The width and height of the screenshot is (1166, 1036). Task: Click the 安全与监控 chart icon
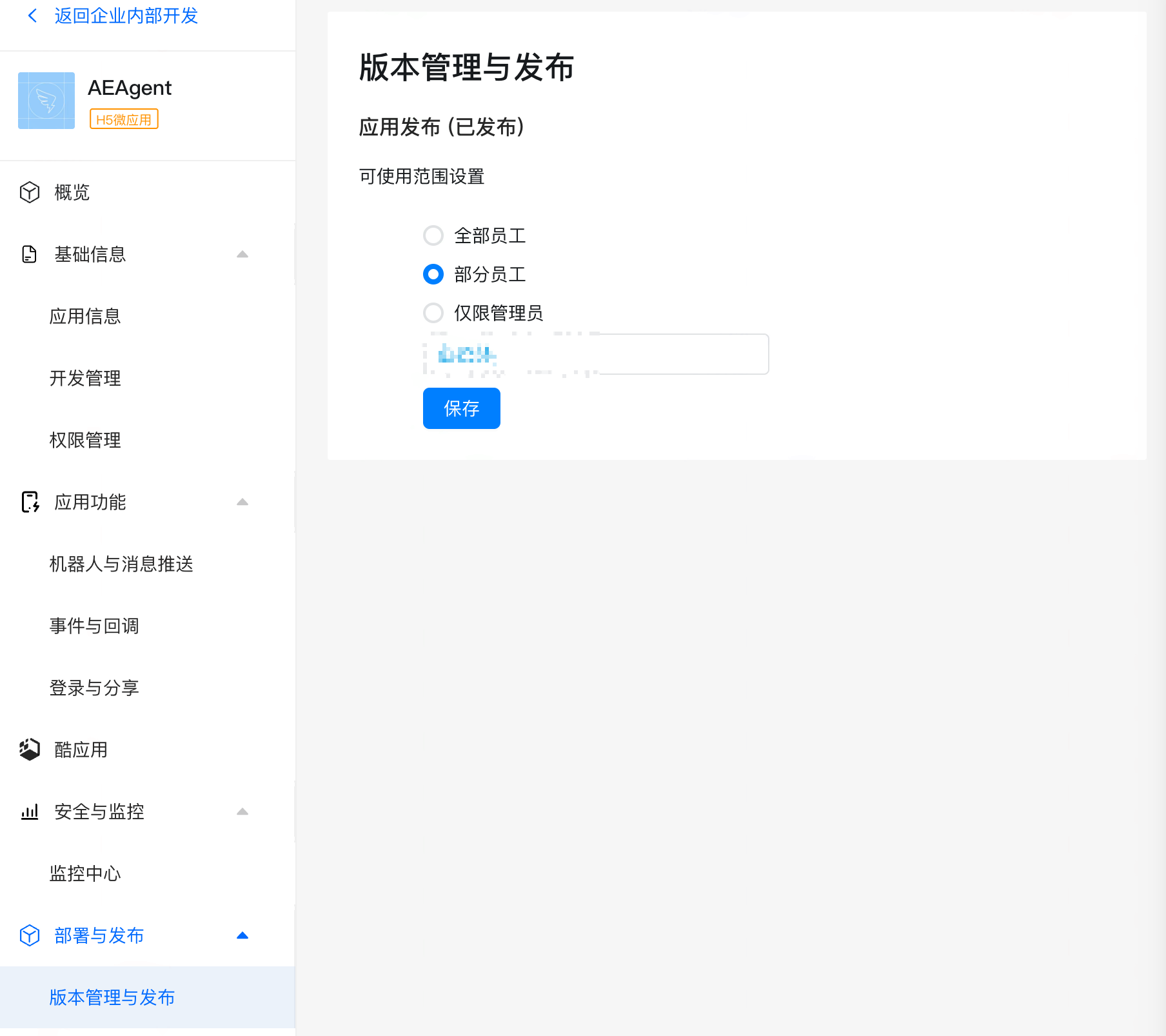(30, 812)
